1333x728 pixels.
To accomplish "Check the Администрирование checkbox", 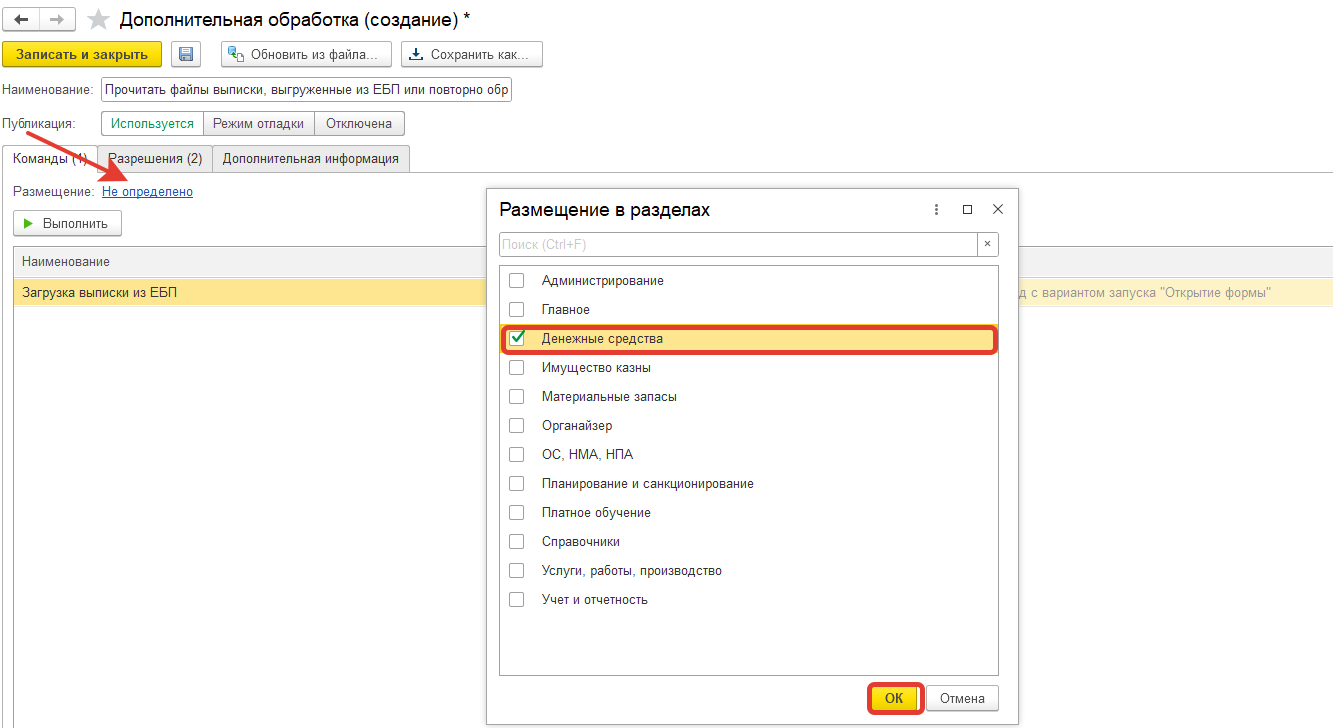I will (517, 281).
